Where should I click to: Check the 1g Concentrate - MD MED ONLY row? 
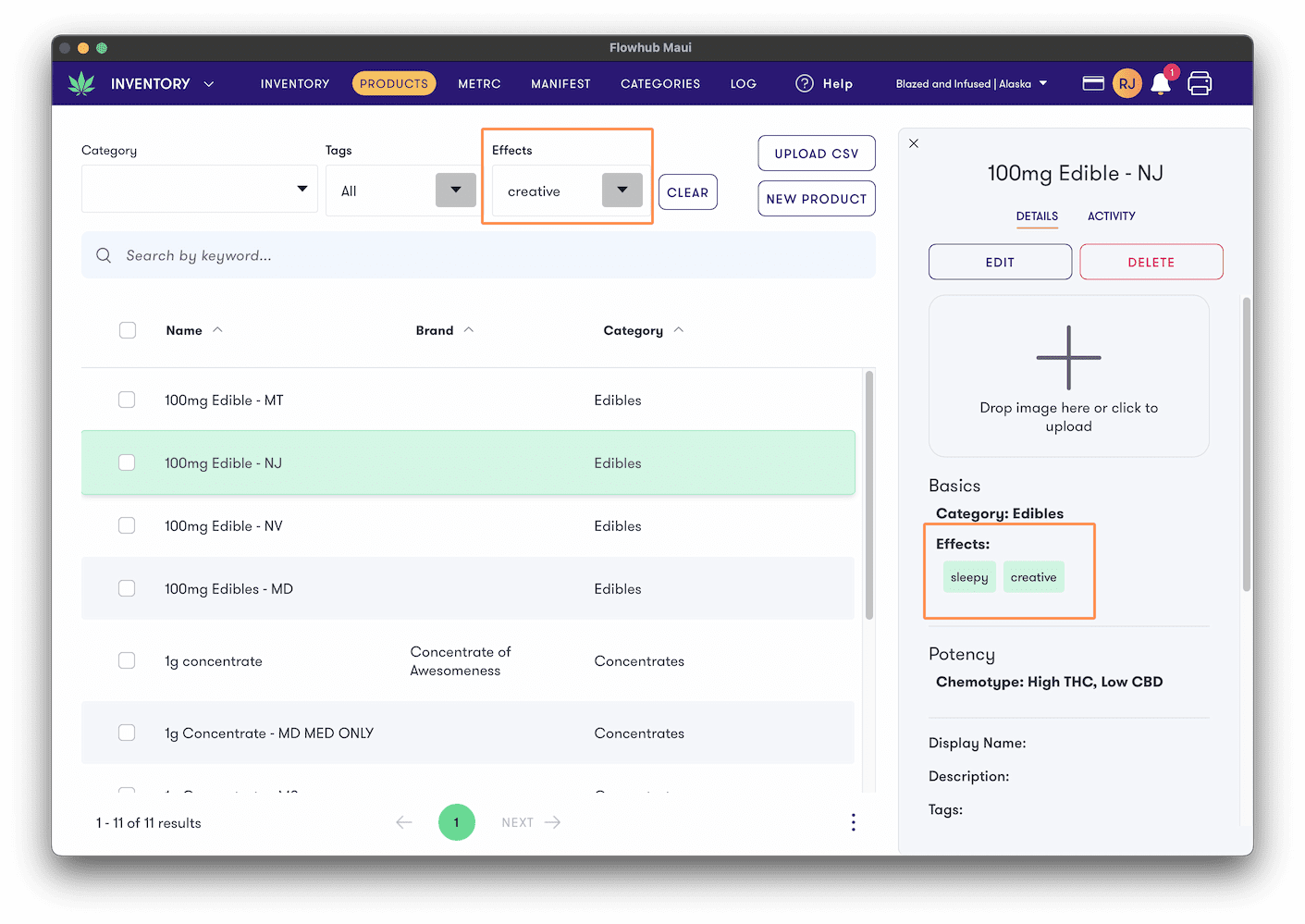point(127,733)
